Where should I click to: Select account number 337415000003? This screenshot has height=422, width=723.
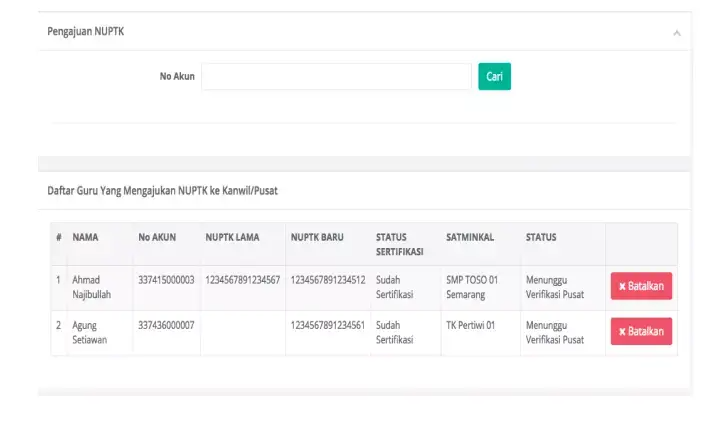[x=166, y=280]
